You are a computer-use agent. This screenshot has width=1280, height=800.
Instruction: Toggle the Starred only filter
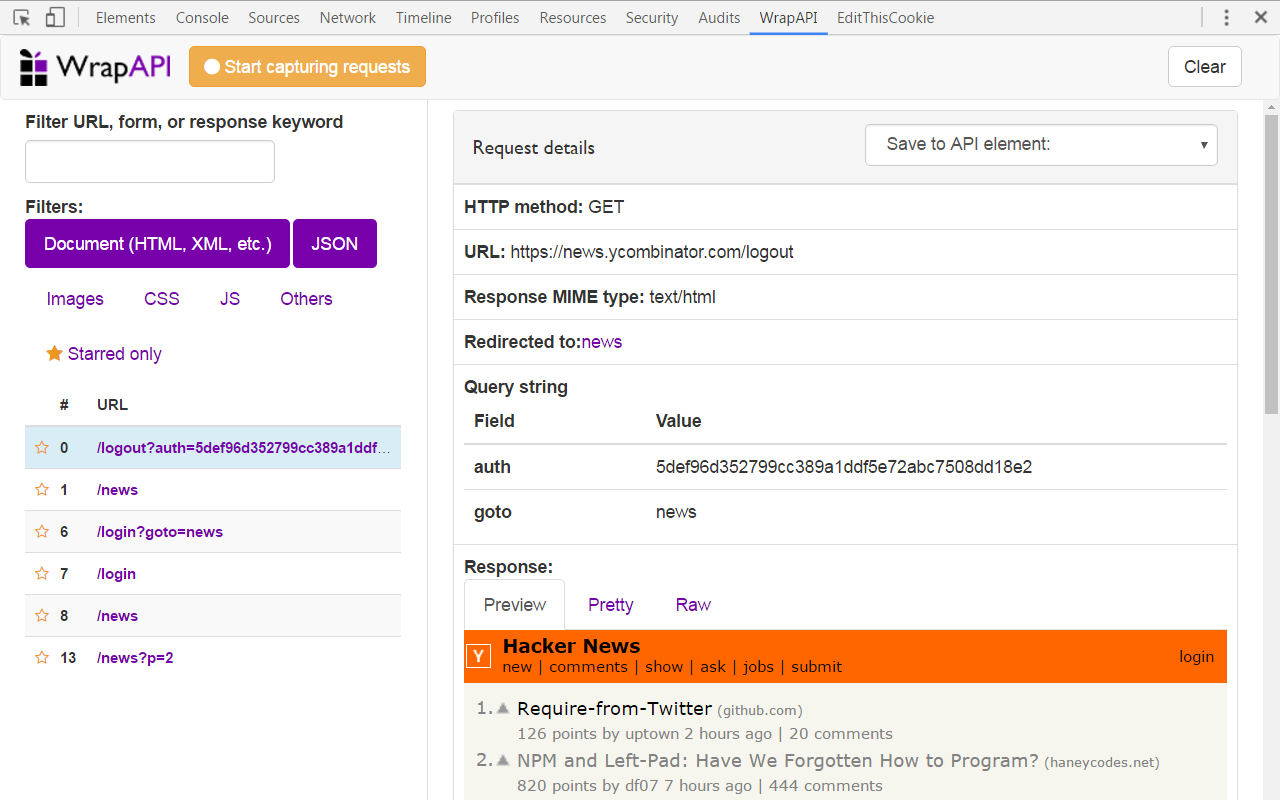tap(104, 354)
